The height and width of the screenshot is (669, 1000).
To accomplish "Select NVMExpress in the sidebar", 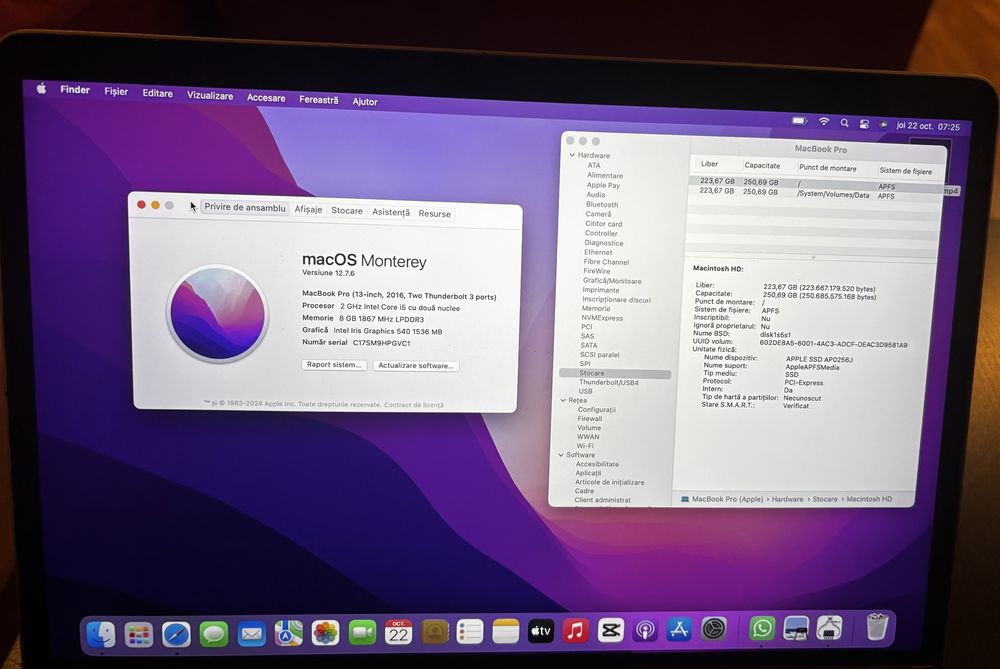I will point(602,318).
